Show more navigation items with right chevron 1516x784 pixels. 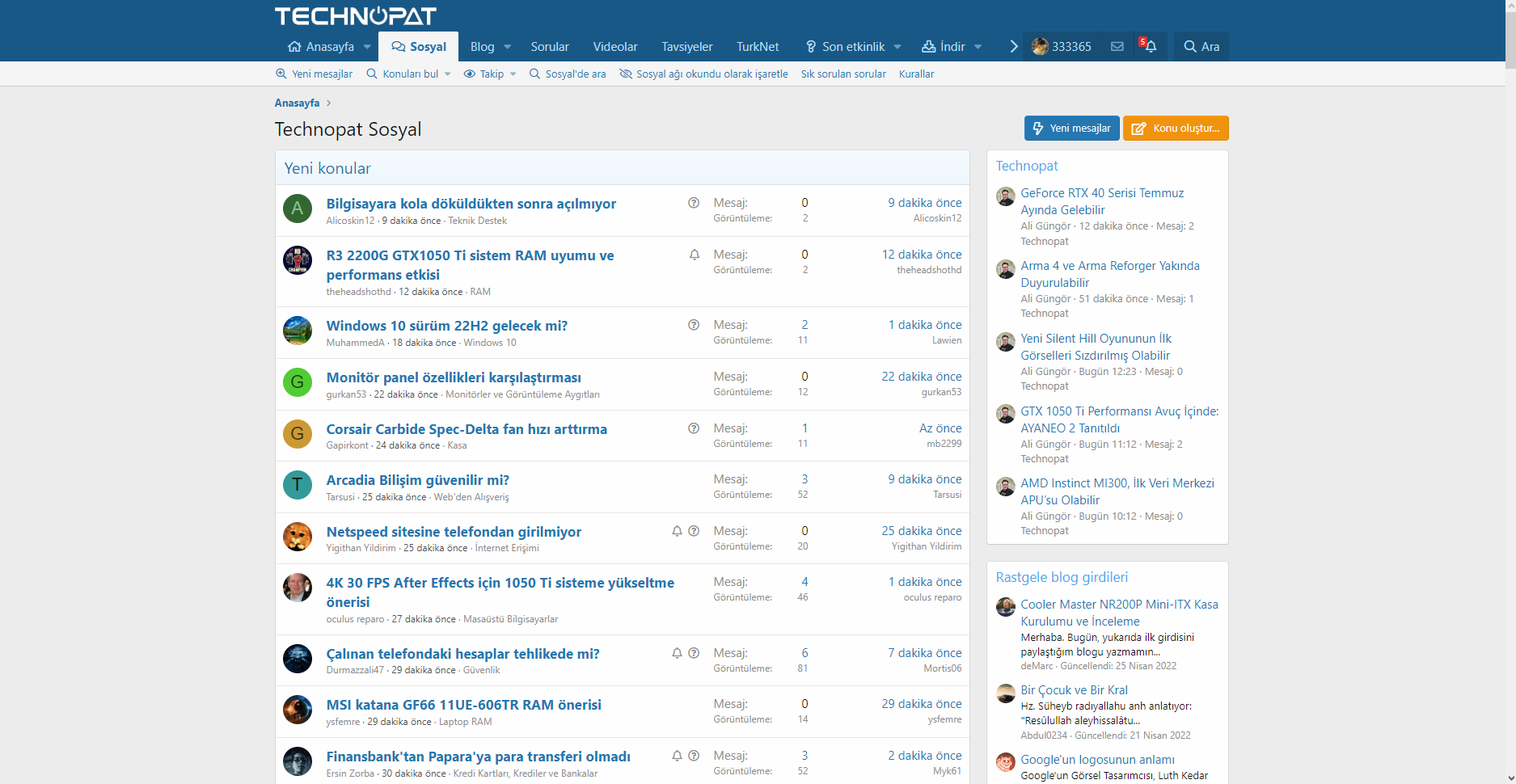[1014, 47]
